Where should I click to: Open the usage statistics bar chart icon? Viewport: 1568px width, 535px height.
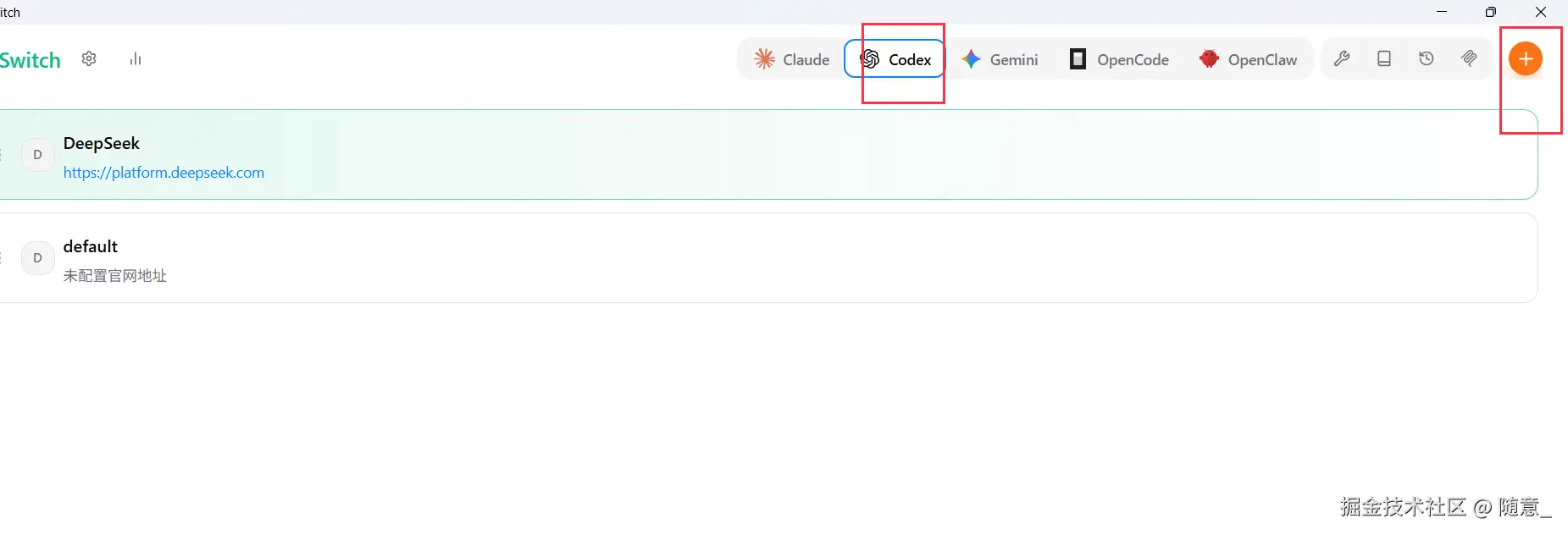(136, 59)
